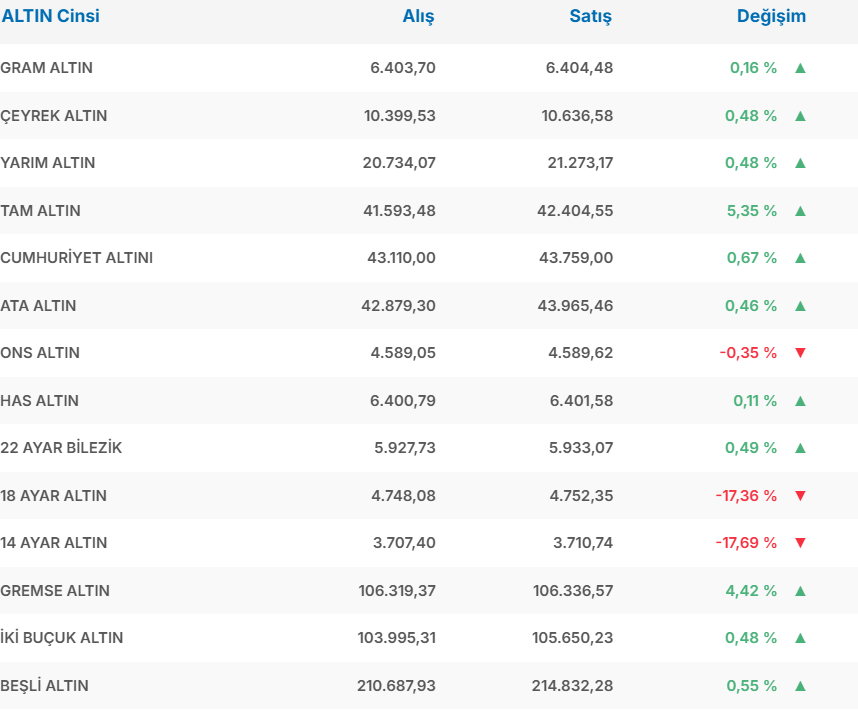Click the green up arrow for TAM ALTIN
Screen dimensions: 858x715
[800, 211]
